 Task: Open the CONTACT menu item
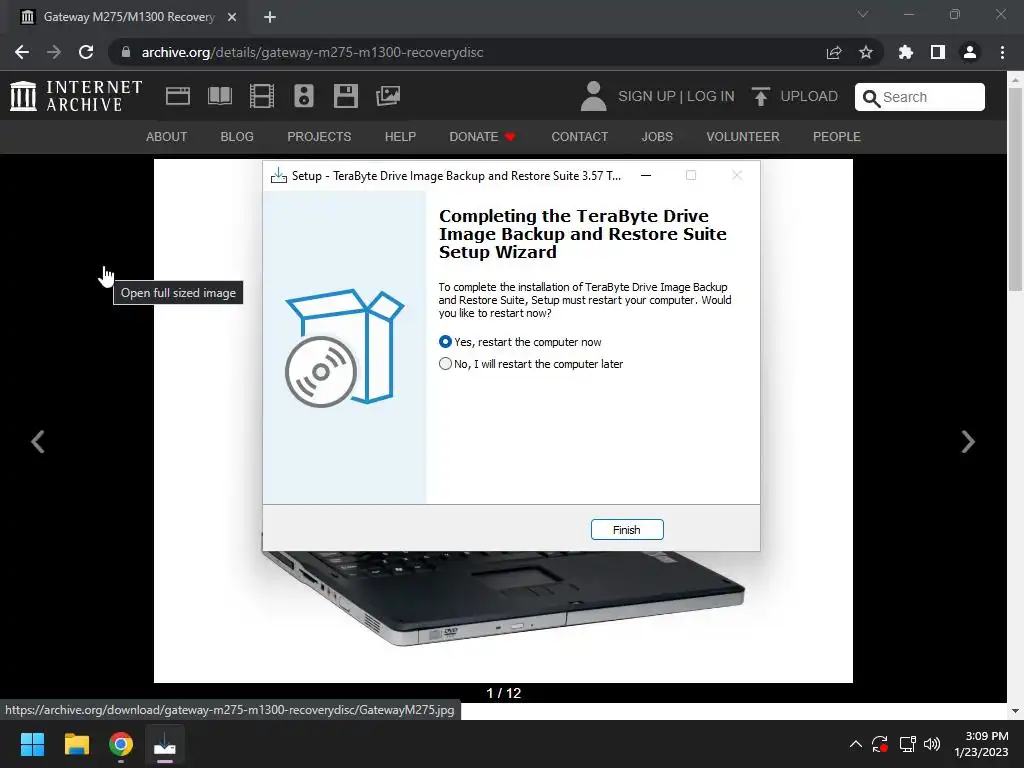579,136
